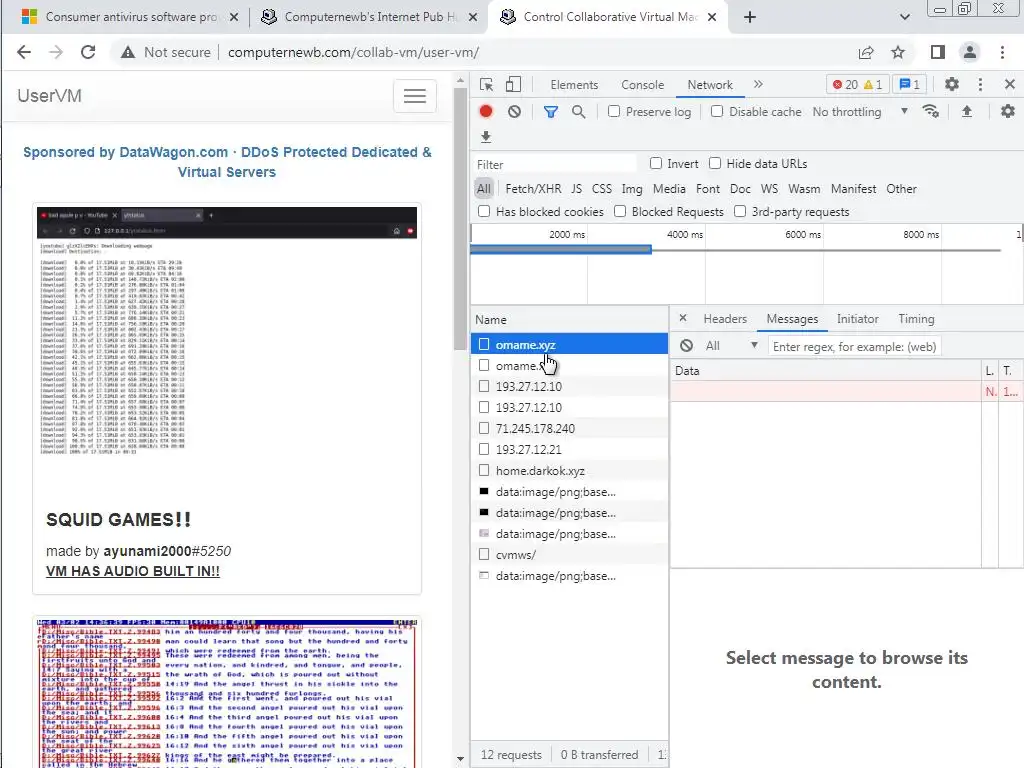This screenshot has width=1024, height=768.
Task: Check Blocked Requests
Action: click(x=620, y=211)
